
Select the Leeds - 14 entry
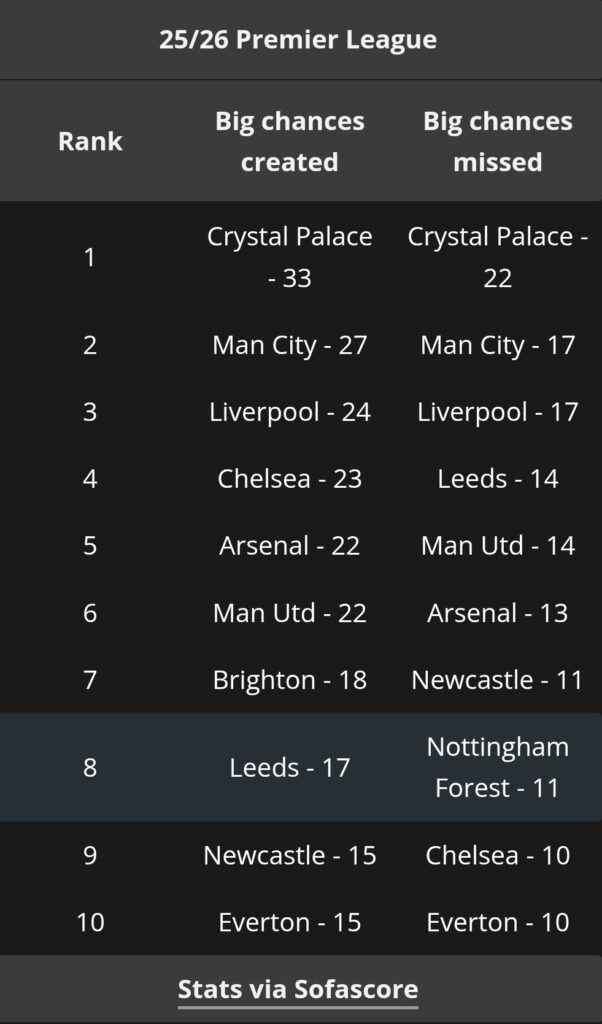497,479
